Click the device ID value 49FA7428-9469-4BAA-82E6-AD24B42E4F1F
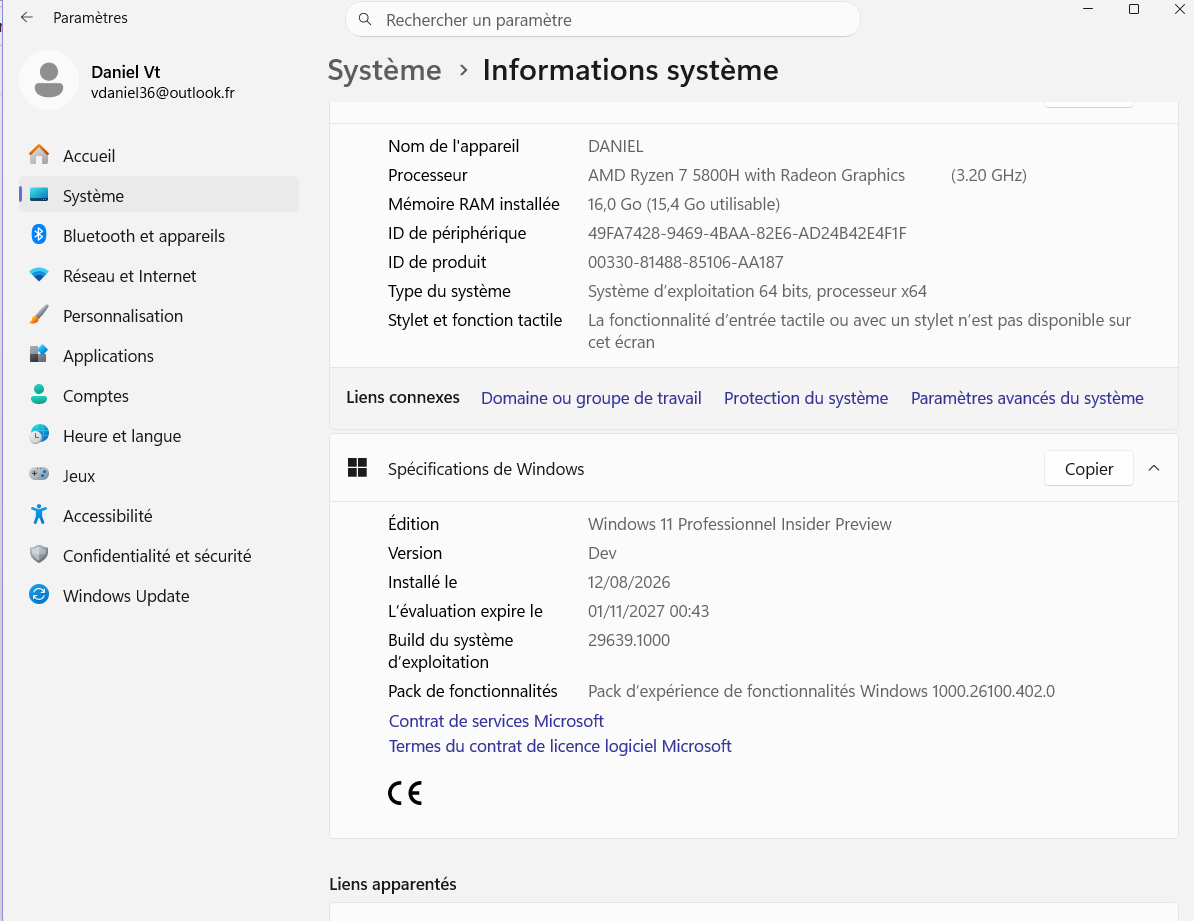Viewport: 1194px width, 921px height. click(747, 233)
